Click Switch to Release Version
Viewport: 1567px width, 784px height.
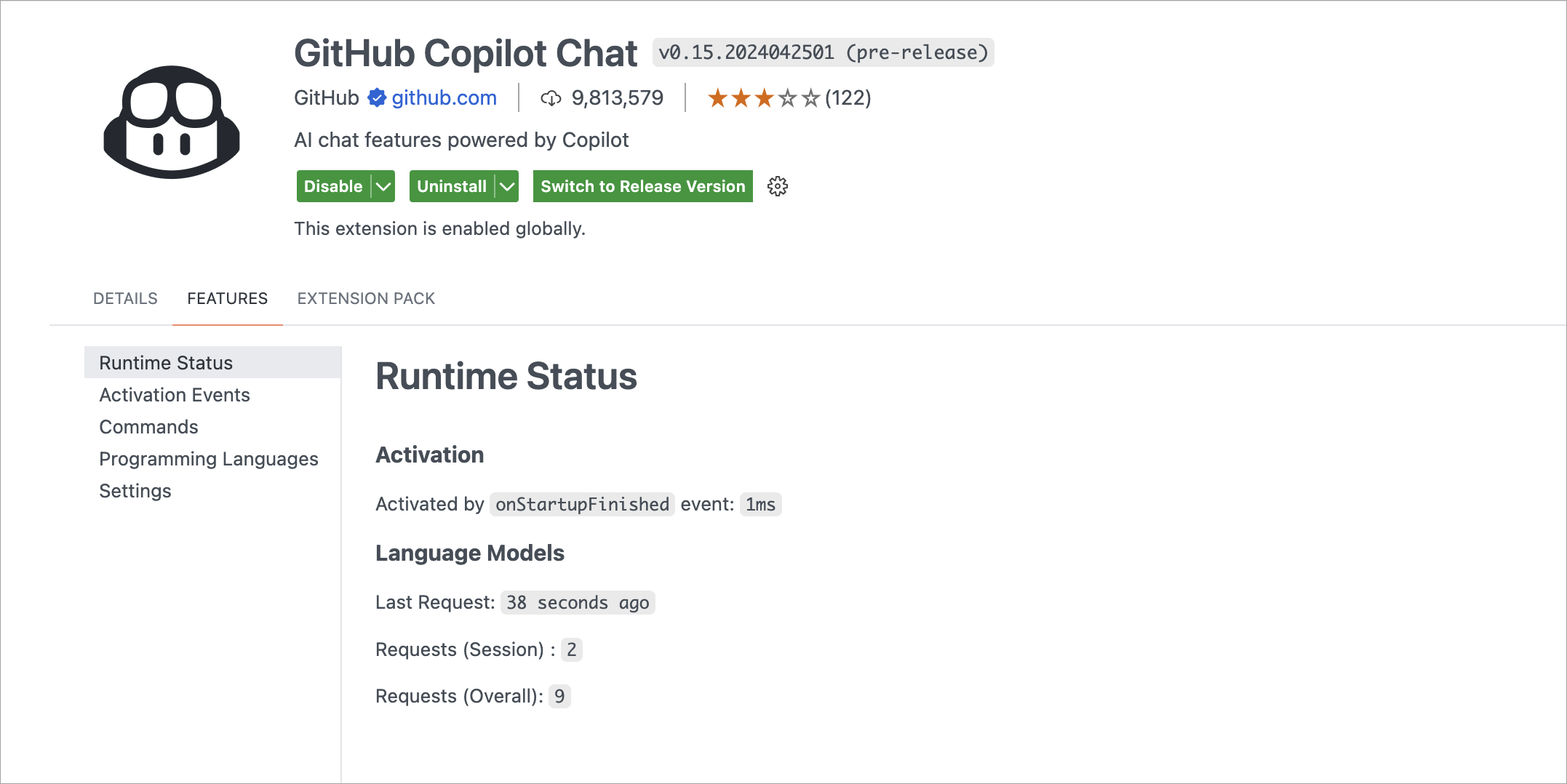(642, 186)
